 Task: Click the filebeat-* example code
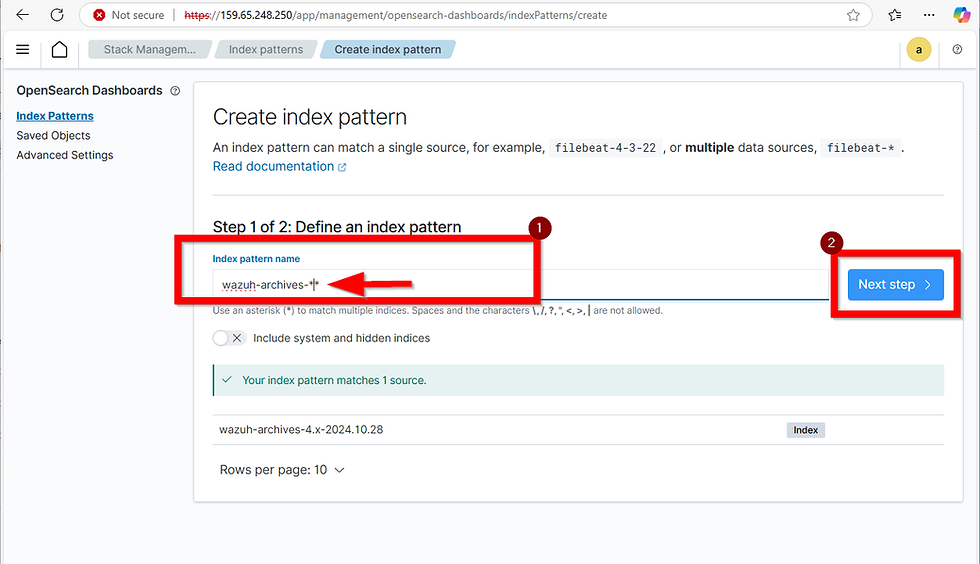click(x=860, y=148)
